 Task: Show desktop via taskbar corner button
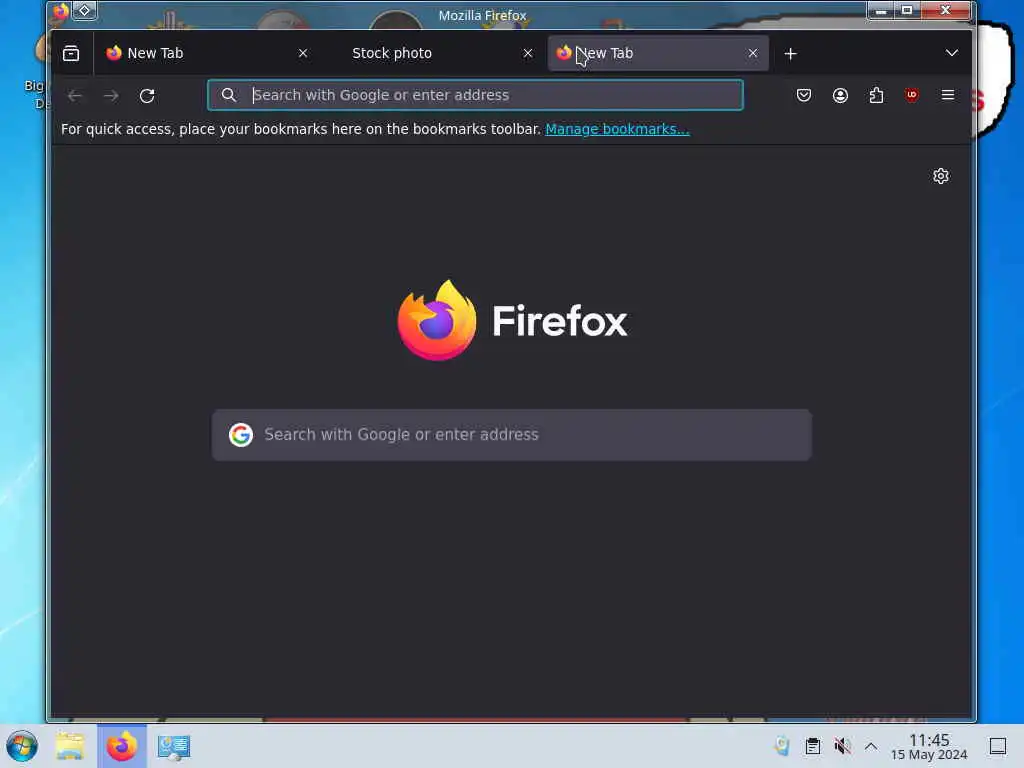click(x=998, y=746)
